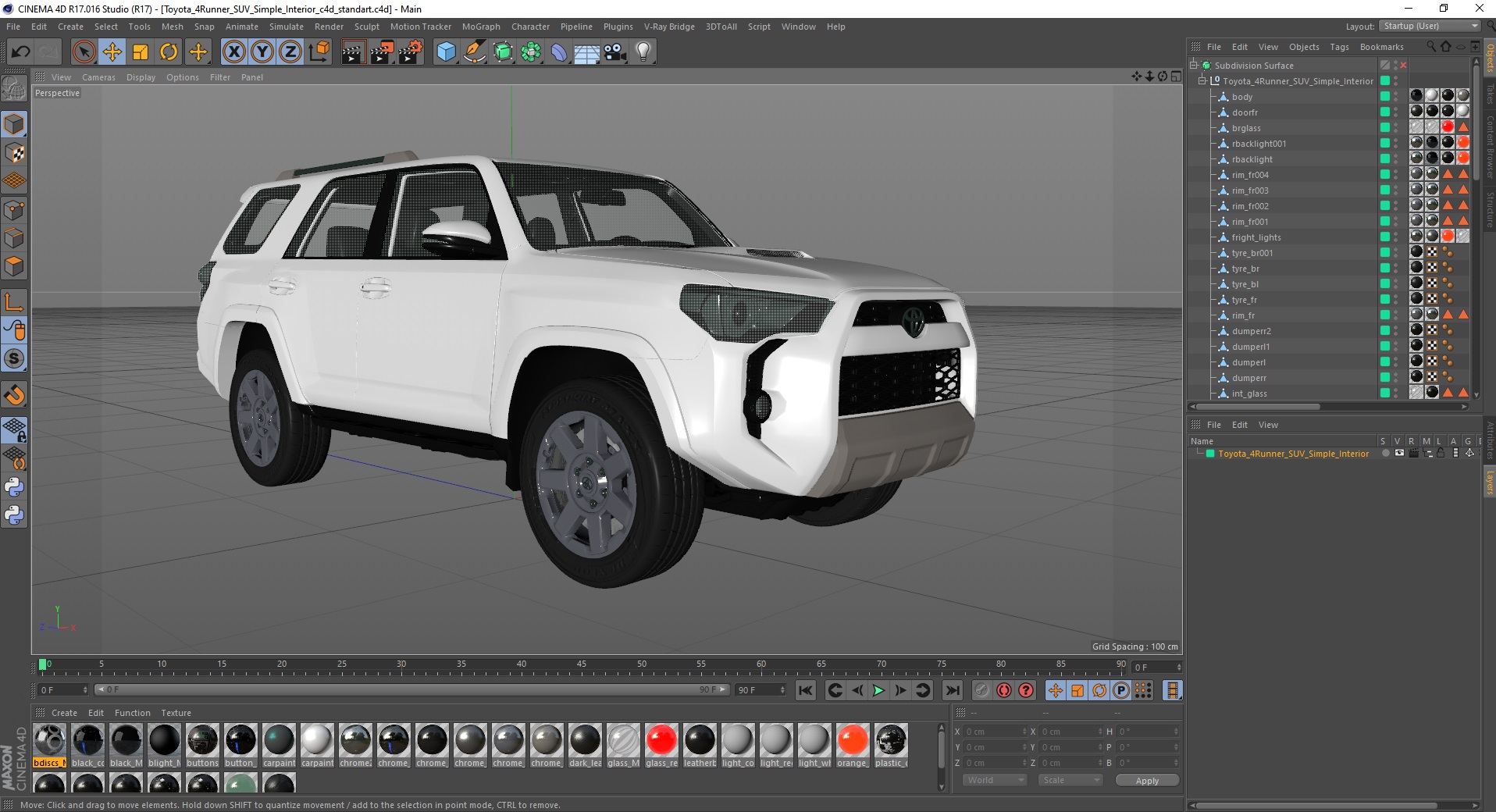Click X position input field
This screenshot has width=1496, height=812.
(x=995, y=732)
